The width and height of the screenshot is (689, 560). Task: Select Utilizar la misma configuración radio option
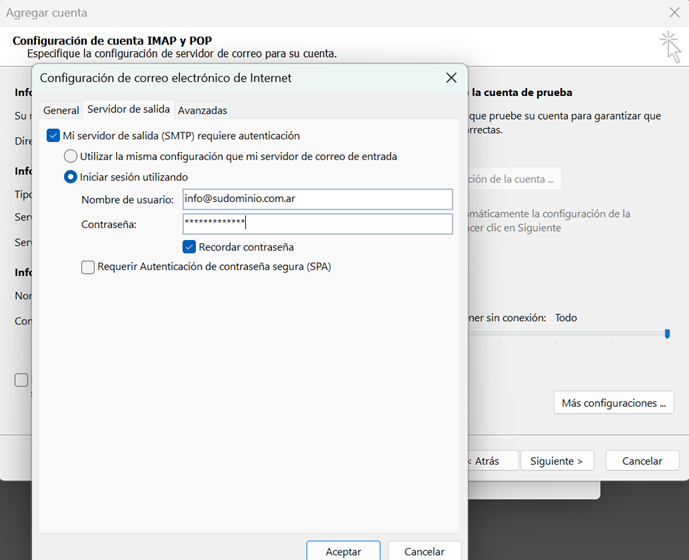coord(70,156)
